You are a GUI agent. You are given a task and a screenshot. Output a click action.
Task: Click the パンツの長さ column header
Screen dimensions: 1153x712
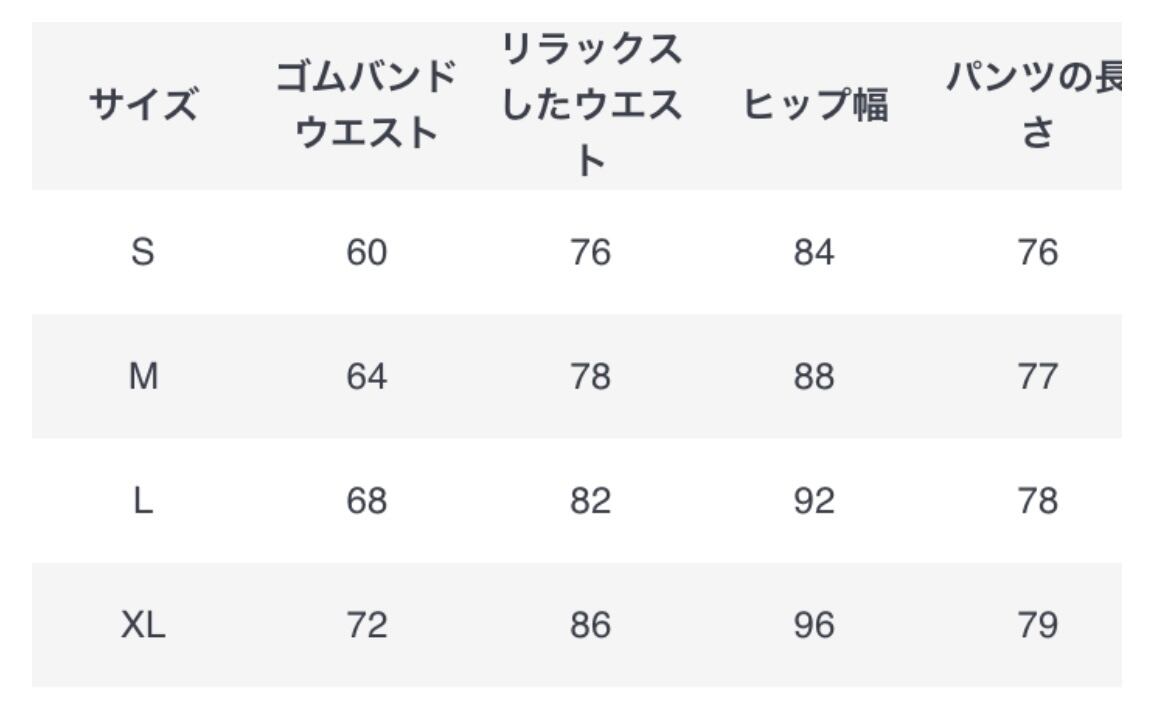(x=1036, y=105)
